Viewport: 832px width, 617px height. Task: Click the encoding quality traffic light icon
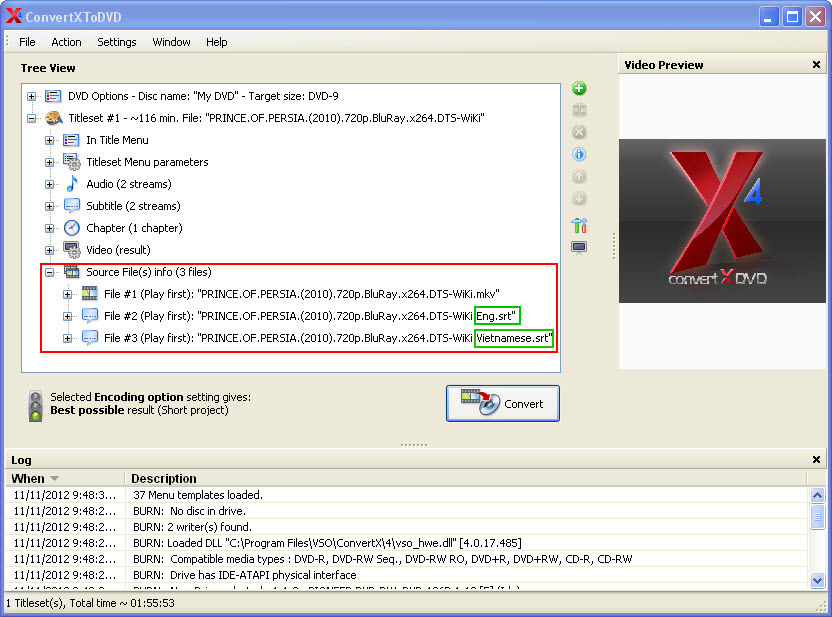(36, 406)
